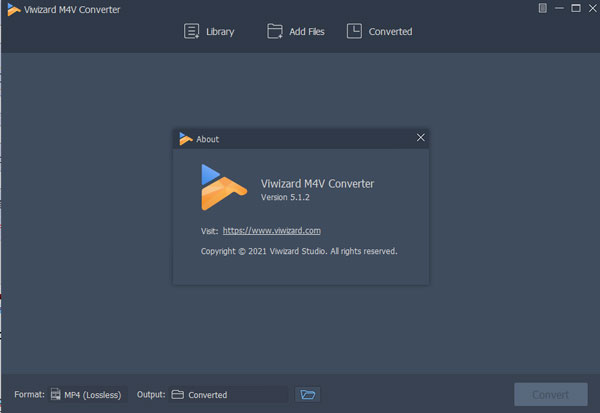600x413 pixels.
Task: Click the Viwizard logo in the title bar
Action: point(13,10)
